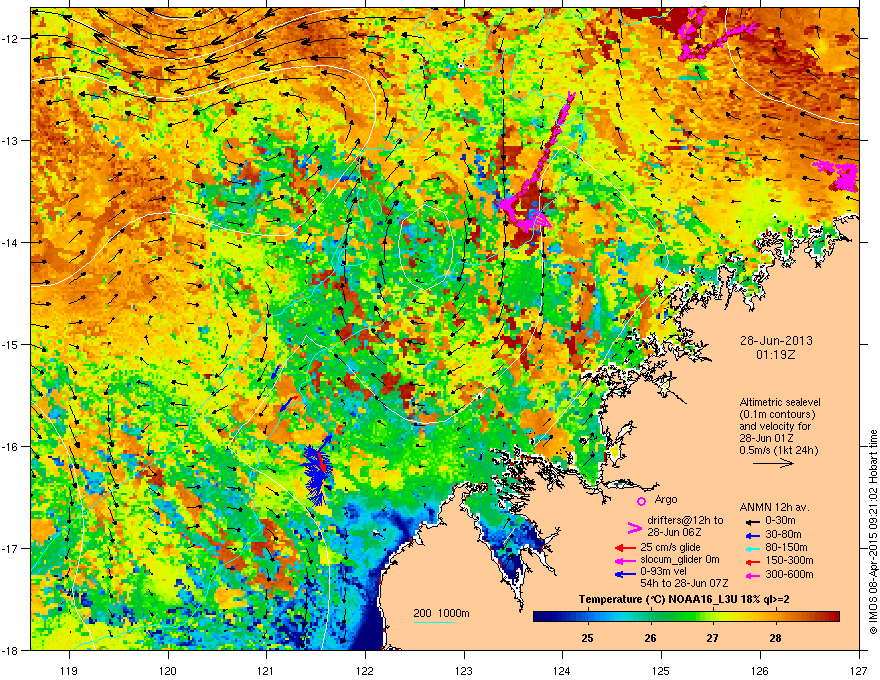Image resolution: width=880 pixels, height=680 pixels.
Task: Click the '0.5m/s (1kt 24h)' text
Action: click(x=778, y=450)
